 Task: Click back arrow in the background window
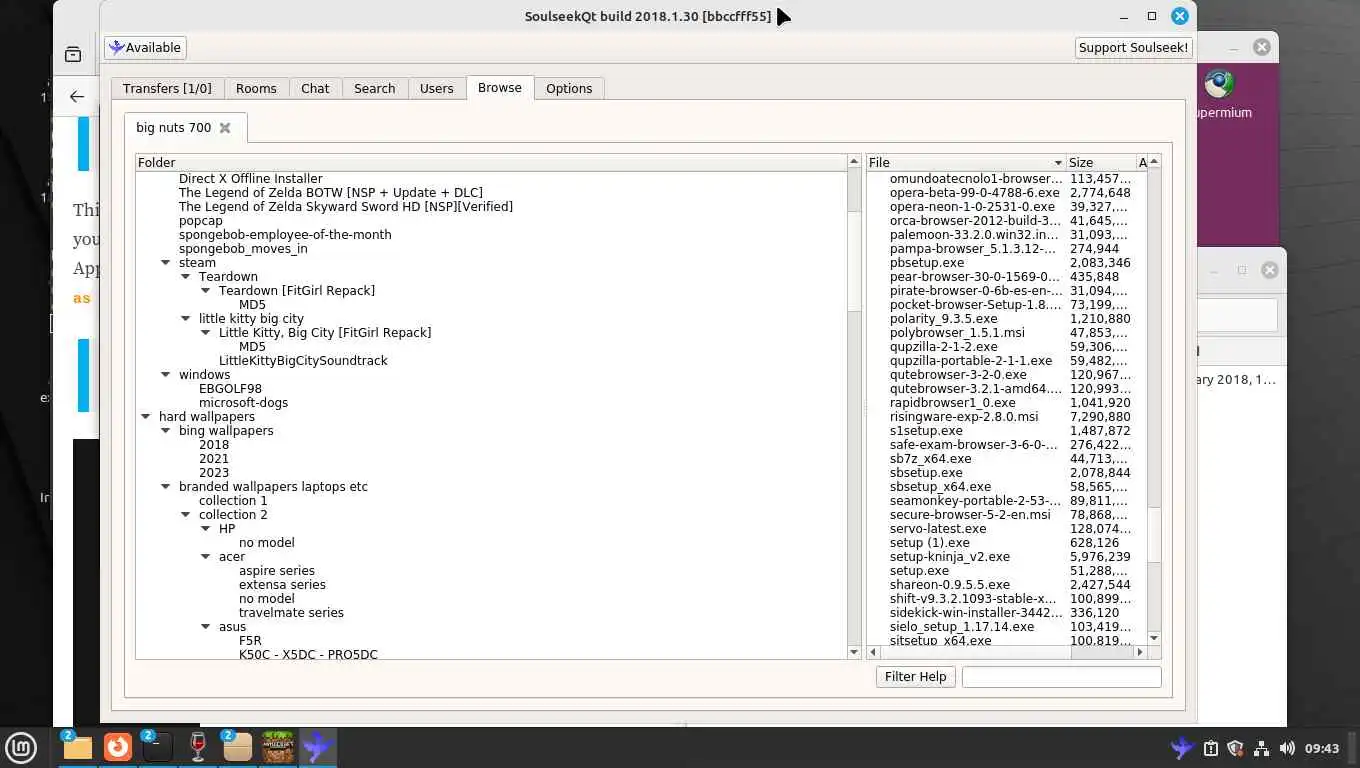pyautogui.click(x=77, y=97)
